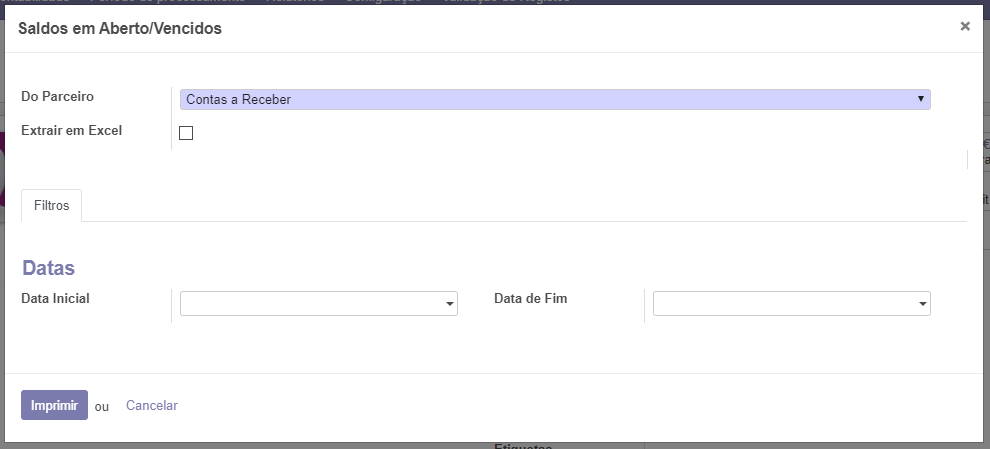Click the Data Inicial label
Screen dimensions: 990x449
click(x=55, y=298)
